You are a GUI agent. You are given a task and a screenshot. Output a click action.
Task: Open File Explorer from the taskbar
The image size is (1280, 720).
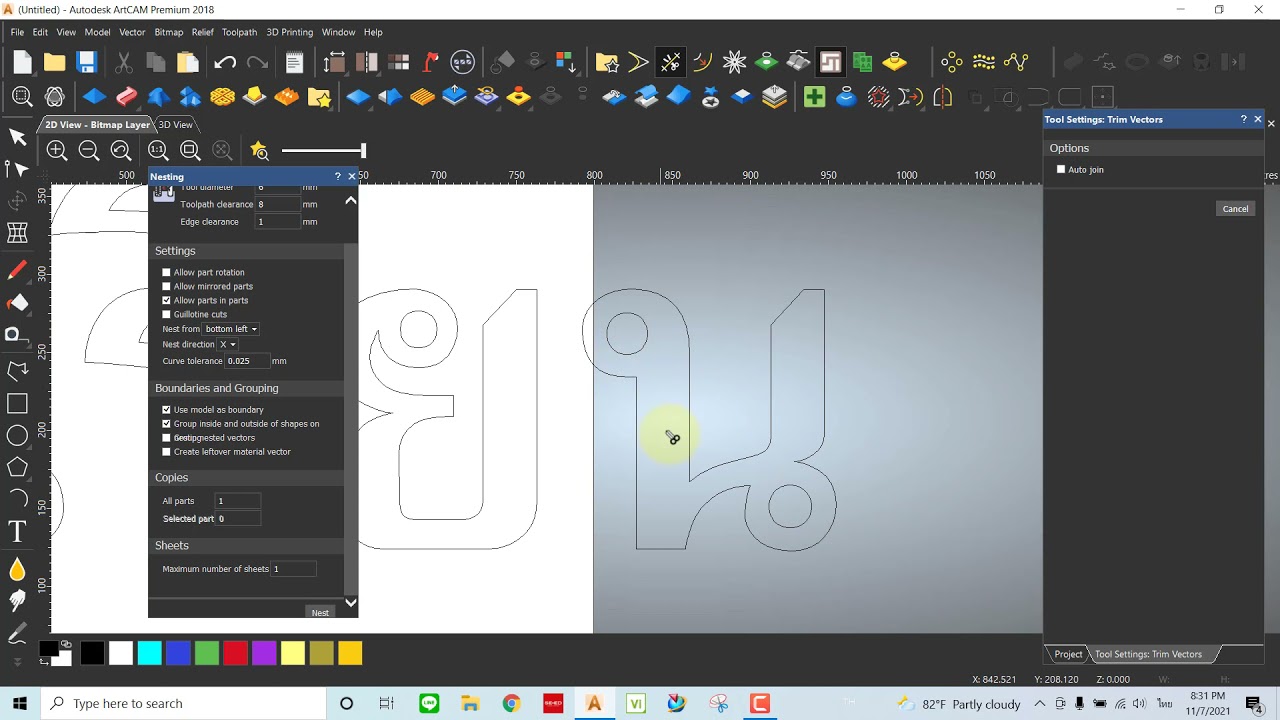(x=470, y=704)
